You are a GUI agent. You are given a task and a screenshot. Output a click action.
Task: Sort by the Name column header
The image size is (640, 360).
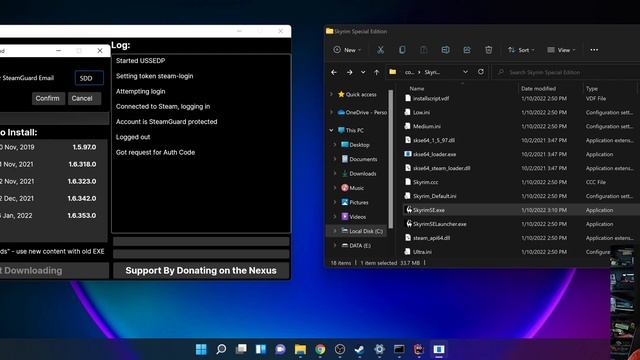pyautogui.click(x=417, y=88)
